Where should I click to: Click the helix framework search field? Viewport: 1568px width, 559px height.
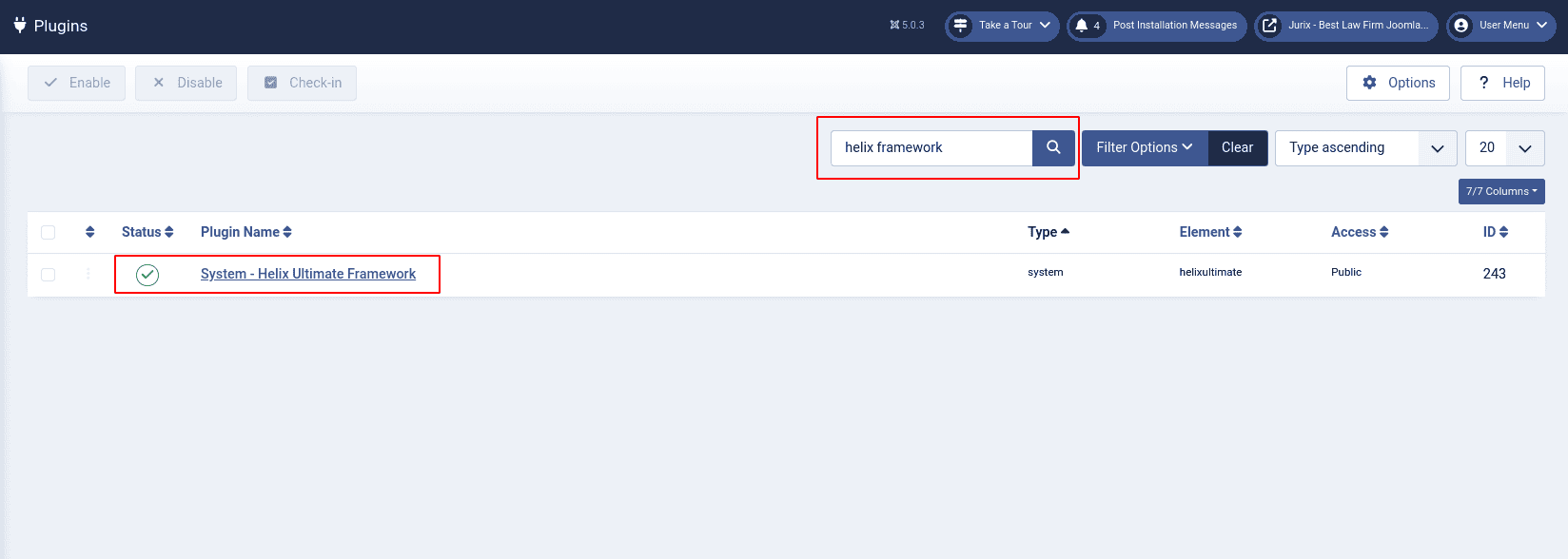point(931,147)
